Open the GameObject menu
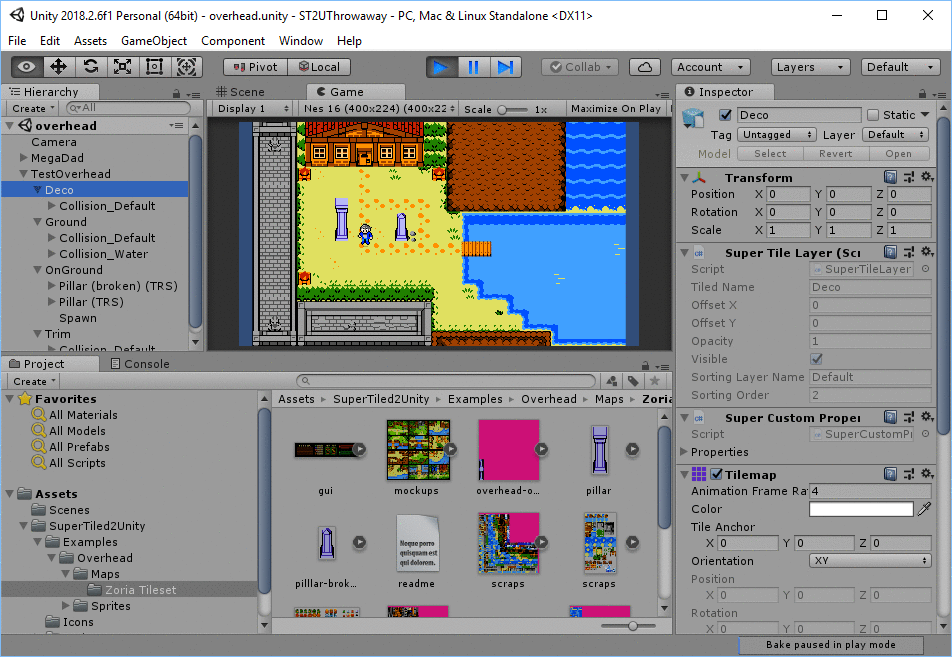The height and width of the screenshot is (657, 952). pyautogui.click(x=154, y=41)
